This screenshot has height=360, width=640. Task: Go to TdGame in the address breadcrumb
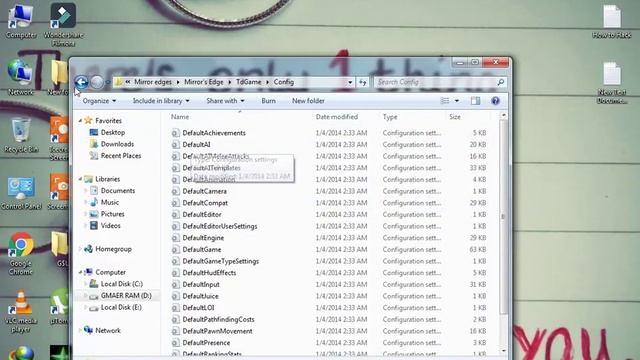coord(248,82)
